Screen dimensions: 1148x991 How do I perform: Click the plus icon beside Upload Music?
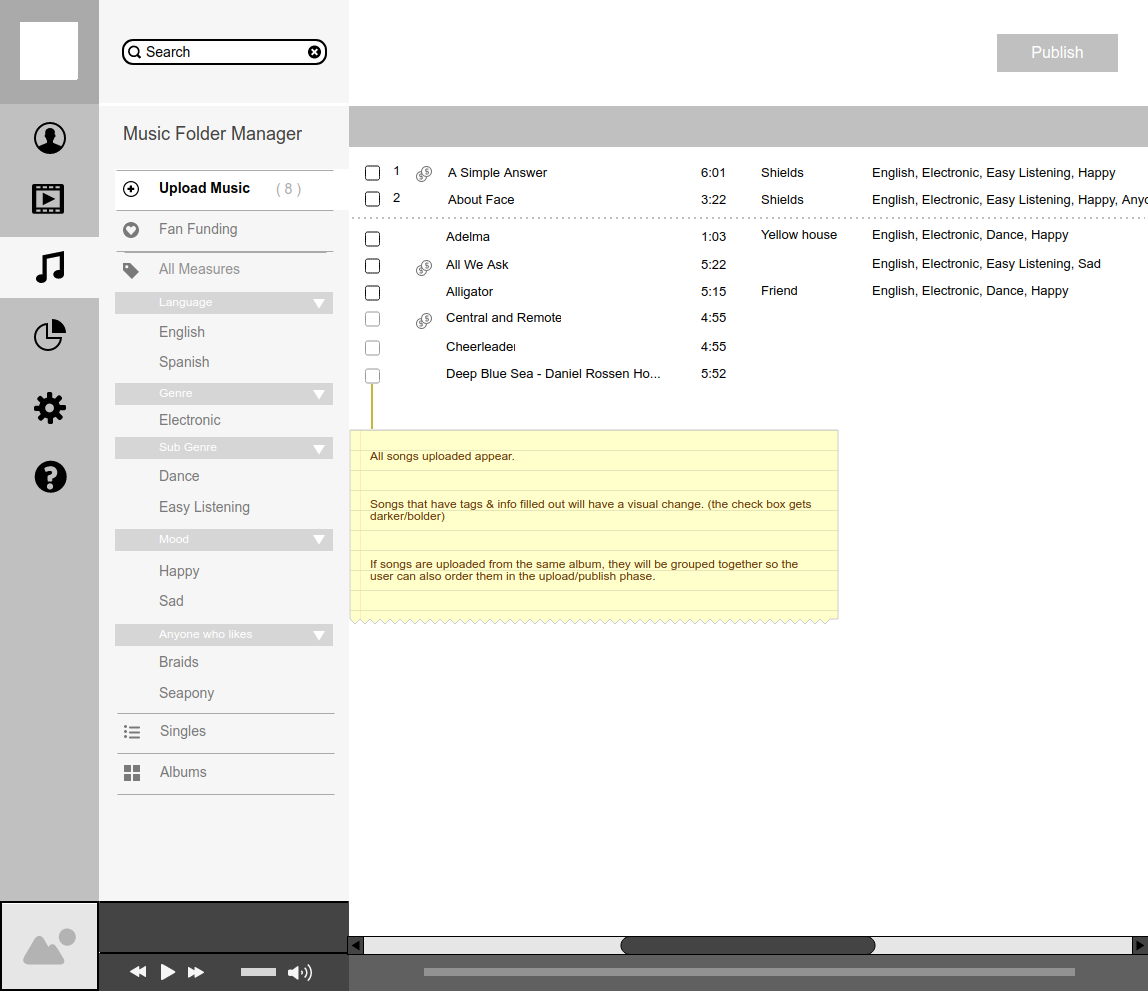[x=131, y=189]
